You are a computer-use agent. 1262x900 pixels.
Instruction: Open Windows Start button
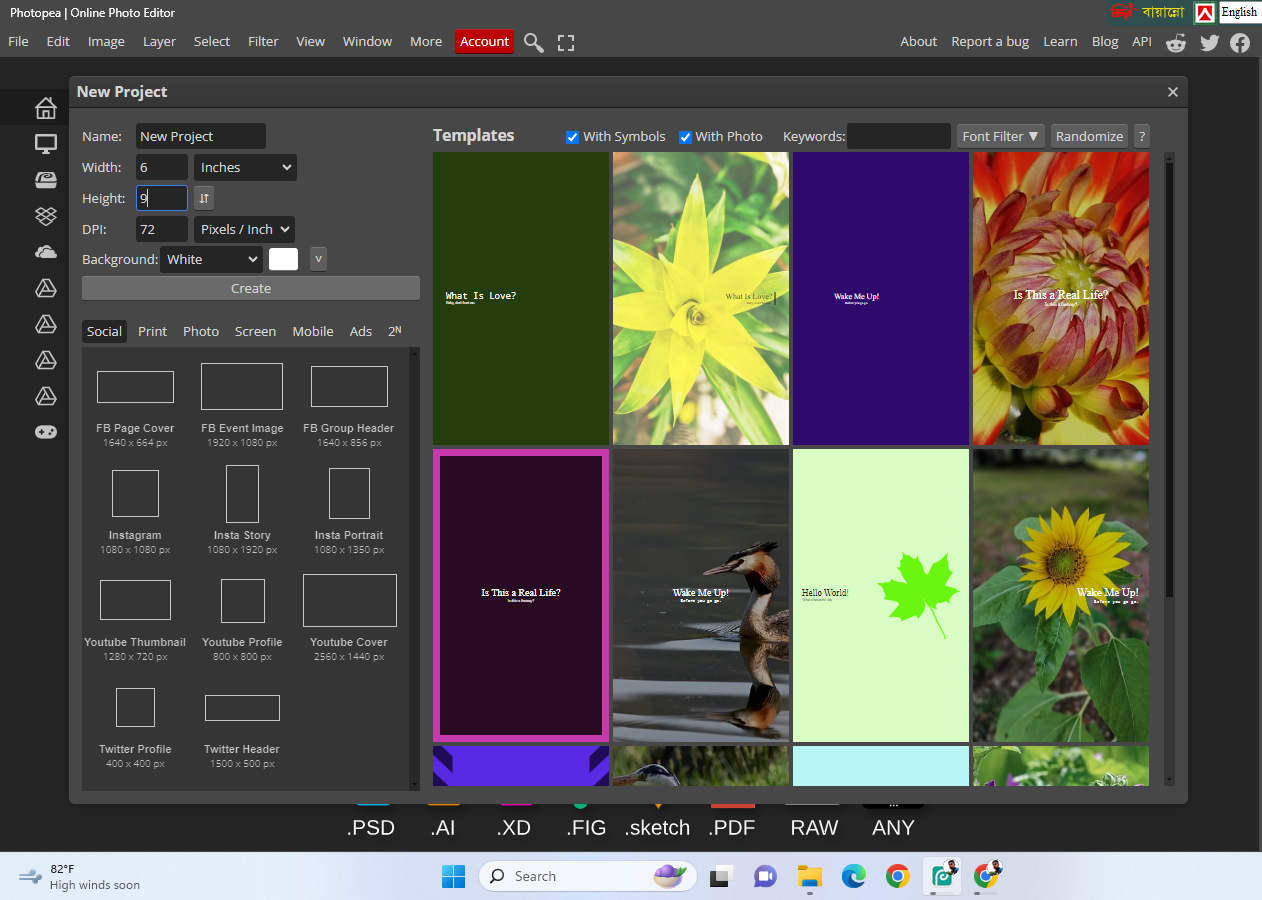453,876
